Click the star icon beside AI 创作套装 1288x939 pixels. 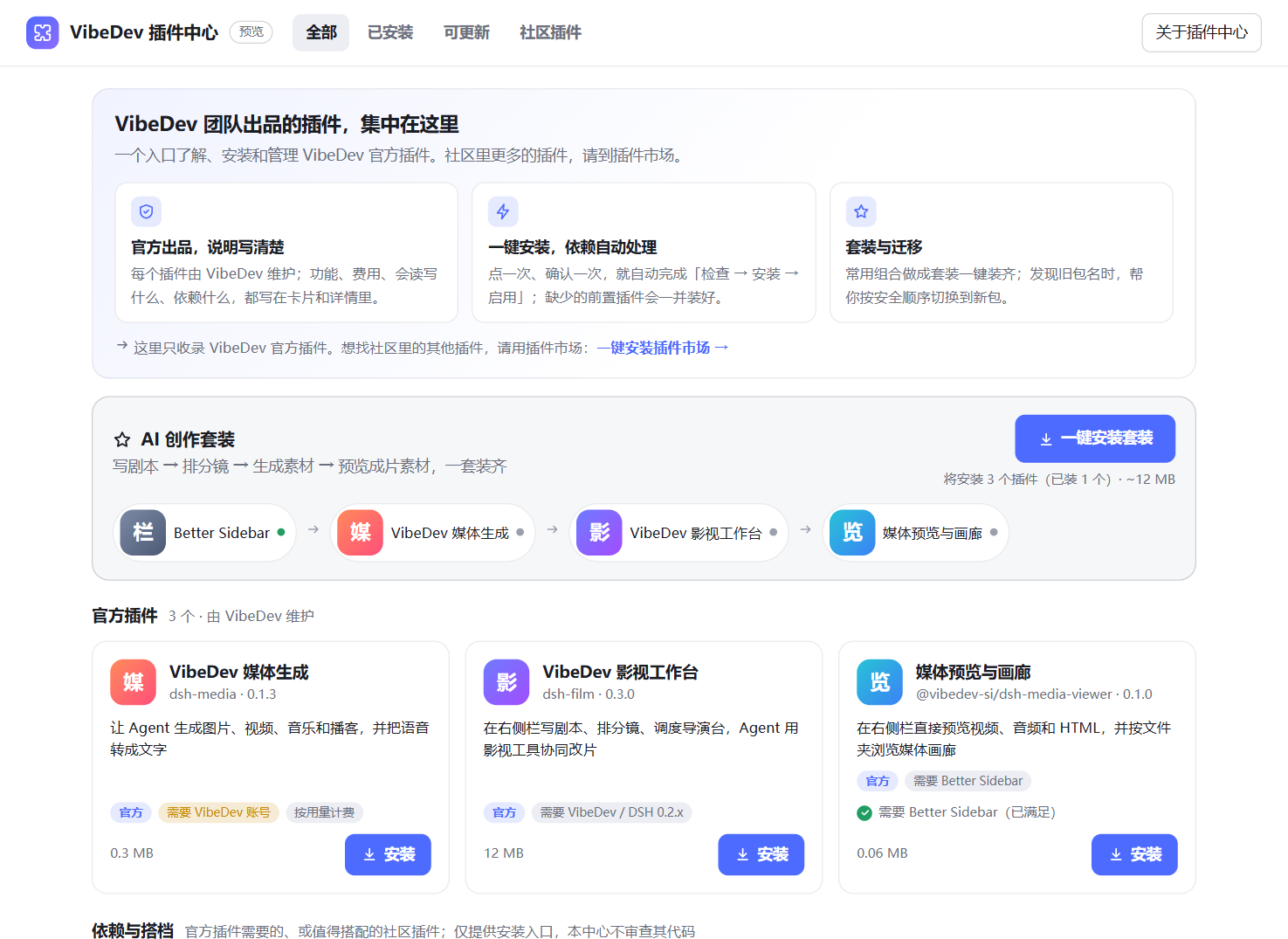122,439
